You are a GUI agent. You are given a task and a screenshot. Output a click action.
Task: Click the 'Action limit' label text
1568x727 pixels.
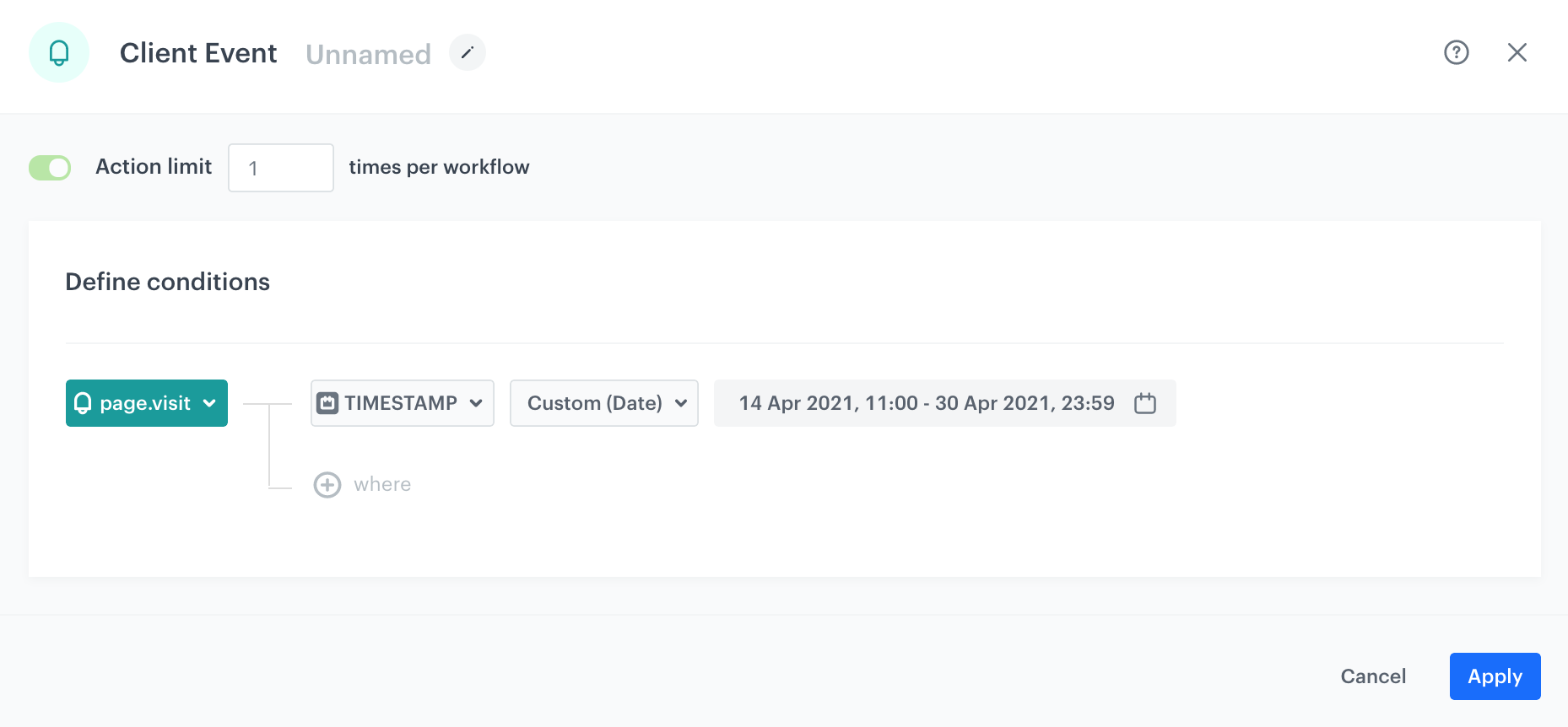point(154,167)
